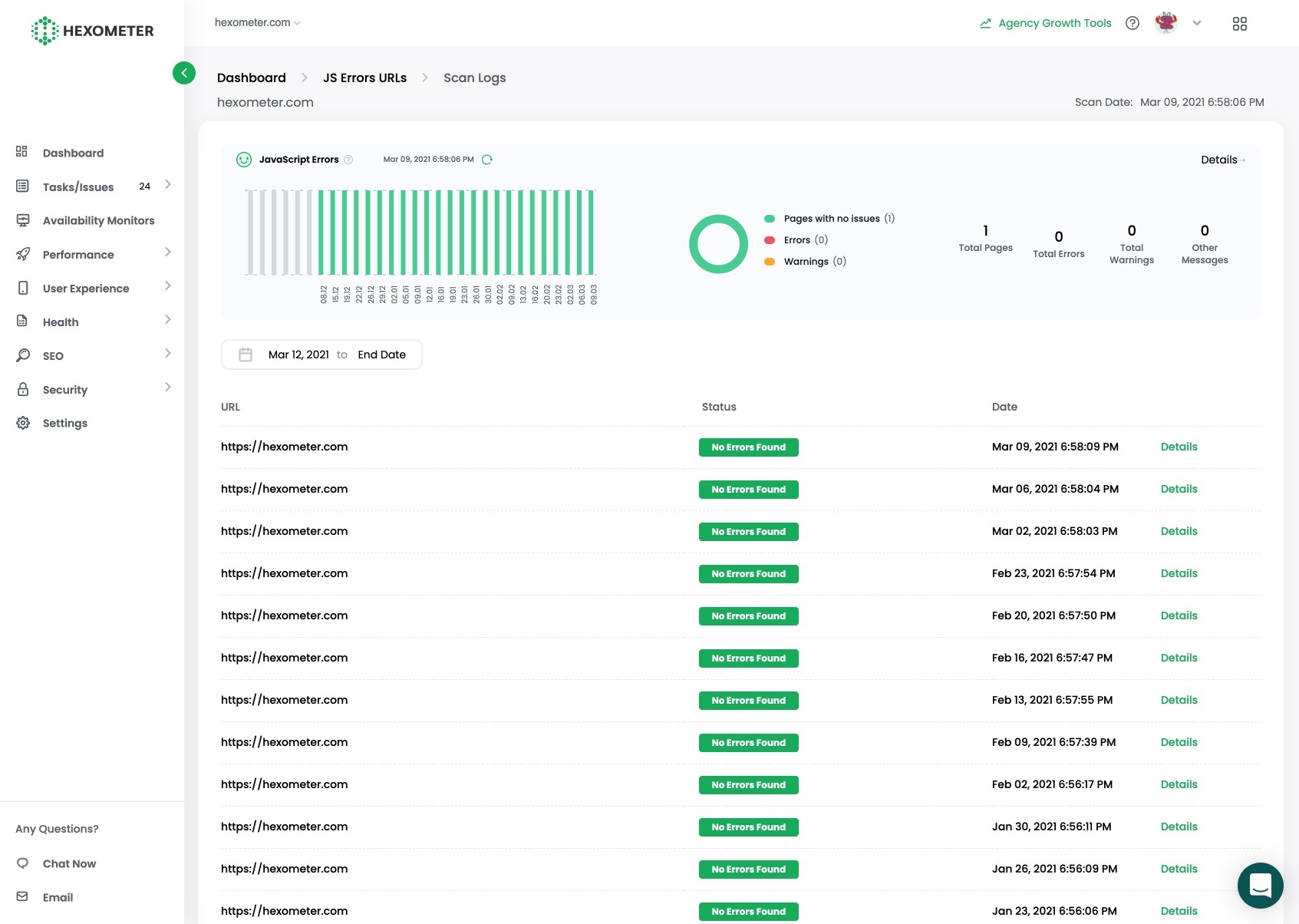Open Details for Feb 23, 2021 scan
1299x924 pixels.
[x=1179, y=573]
